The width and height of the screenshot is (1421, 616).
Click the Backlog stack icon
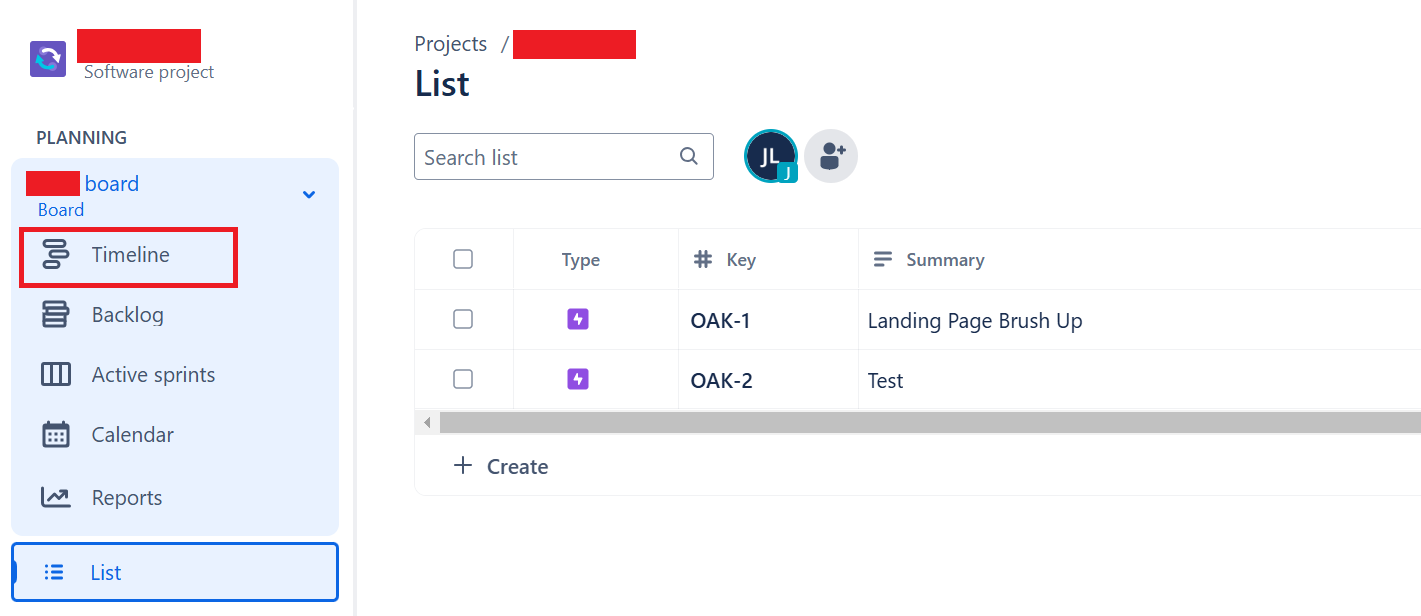click(56, 315)
